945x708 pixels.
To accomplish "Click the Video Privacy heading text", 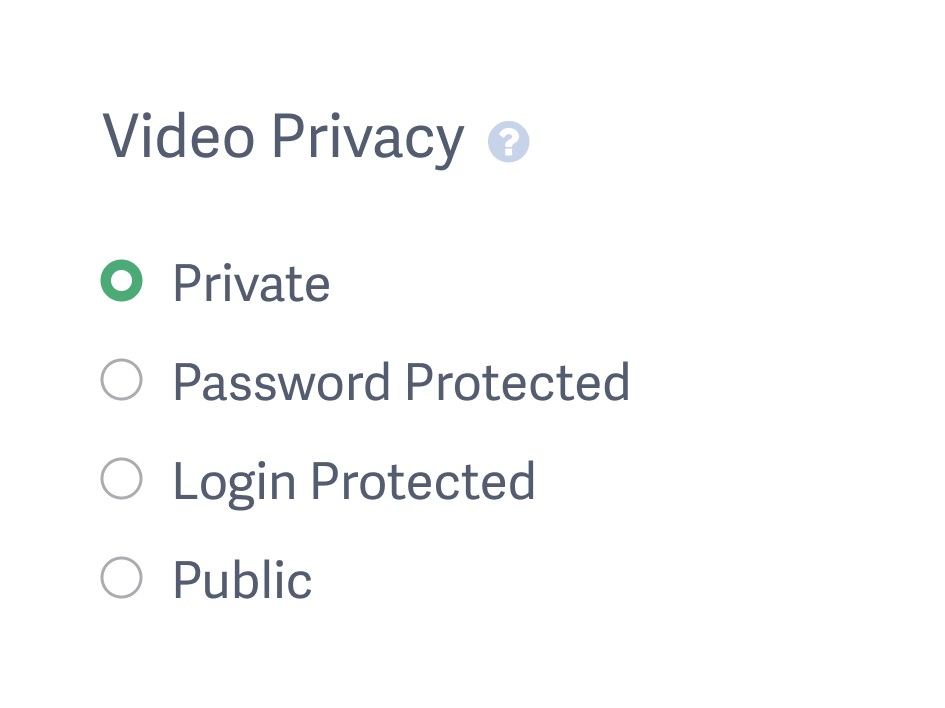I will [283, 137].
